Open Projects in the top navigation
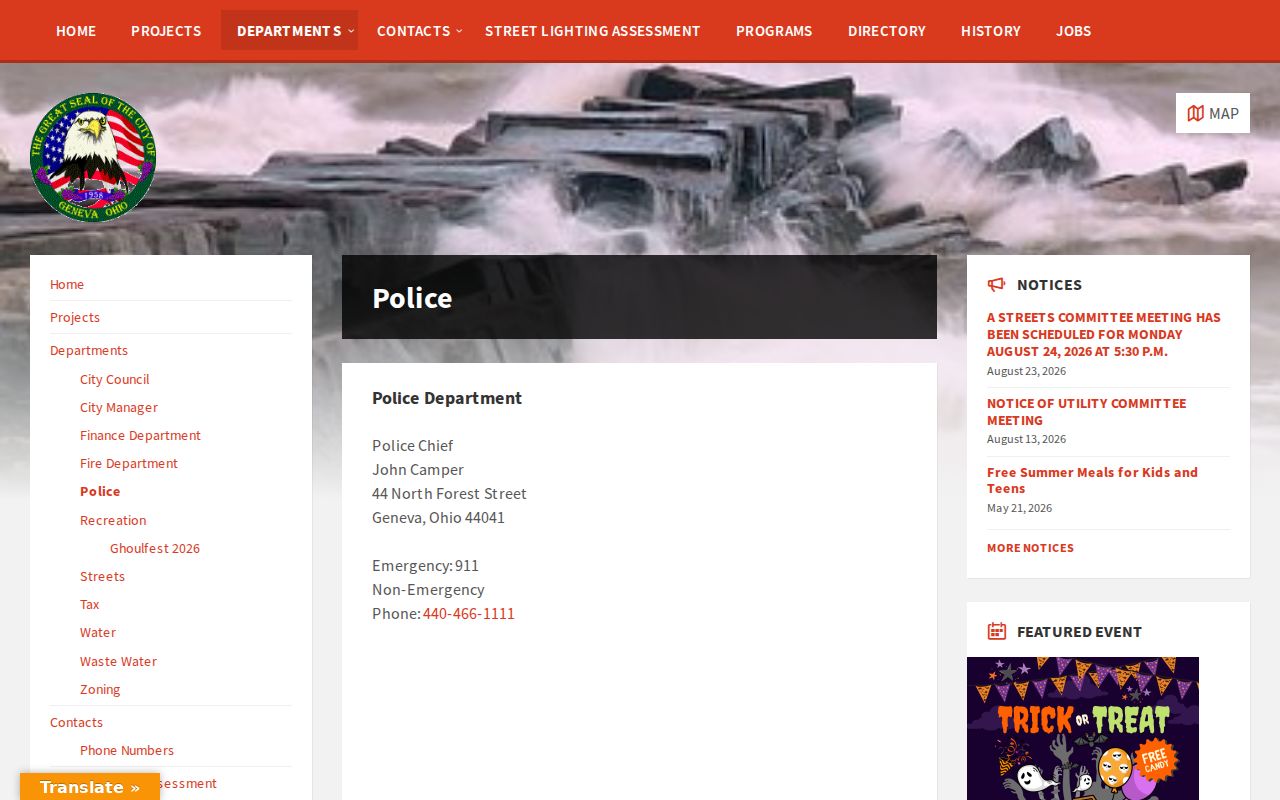 coord(166,31)
